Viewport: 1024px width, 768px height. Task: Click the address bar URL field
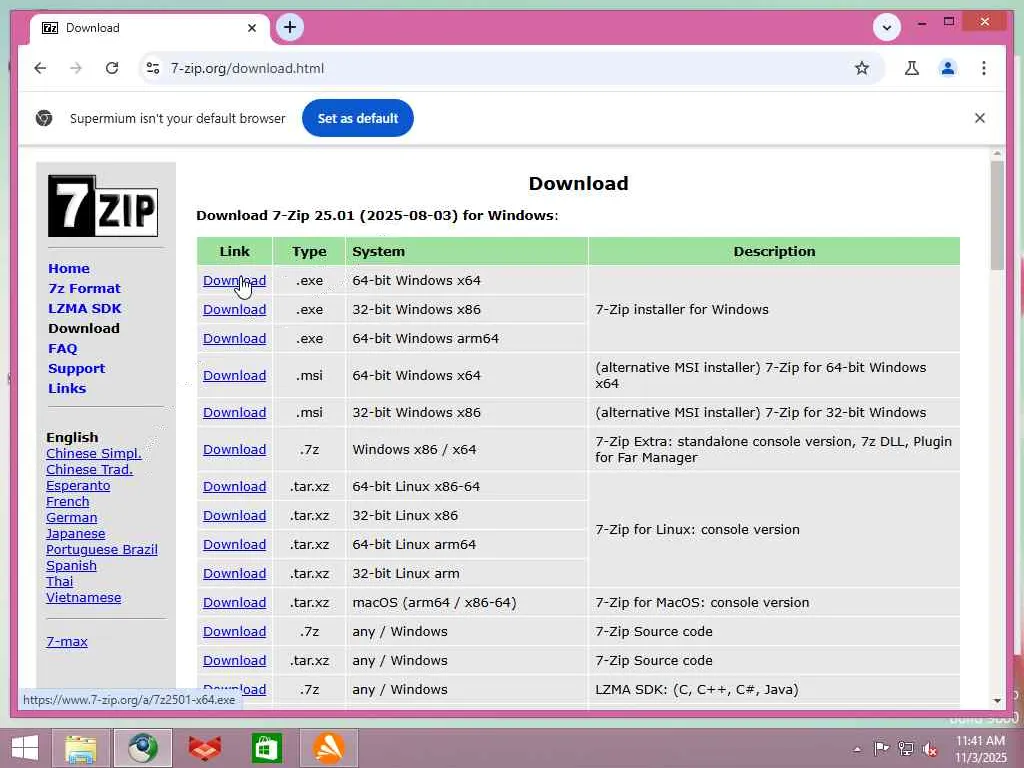click(509, 68)
